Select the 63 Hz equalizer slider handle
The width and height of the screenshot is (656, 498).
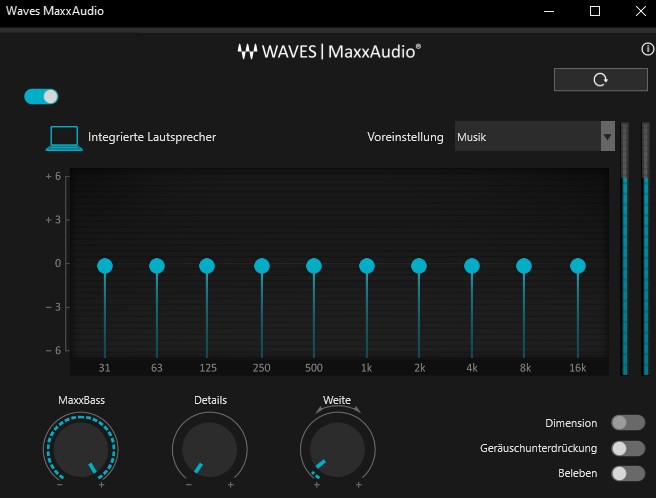click(157, 266)
